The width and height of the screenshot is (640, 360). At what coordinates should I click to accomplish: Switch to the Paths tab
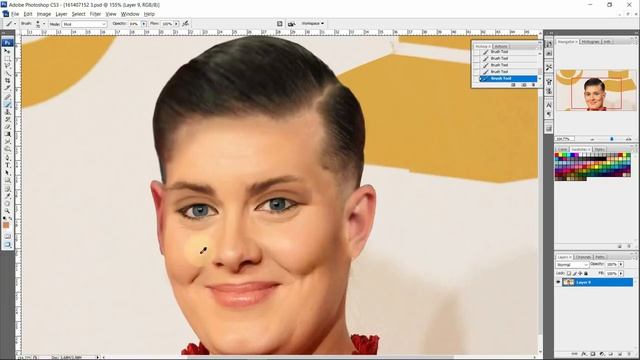[600, 257]
